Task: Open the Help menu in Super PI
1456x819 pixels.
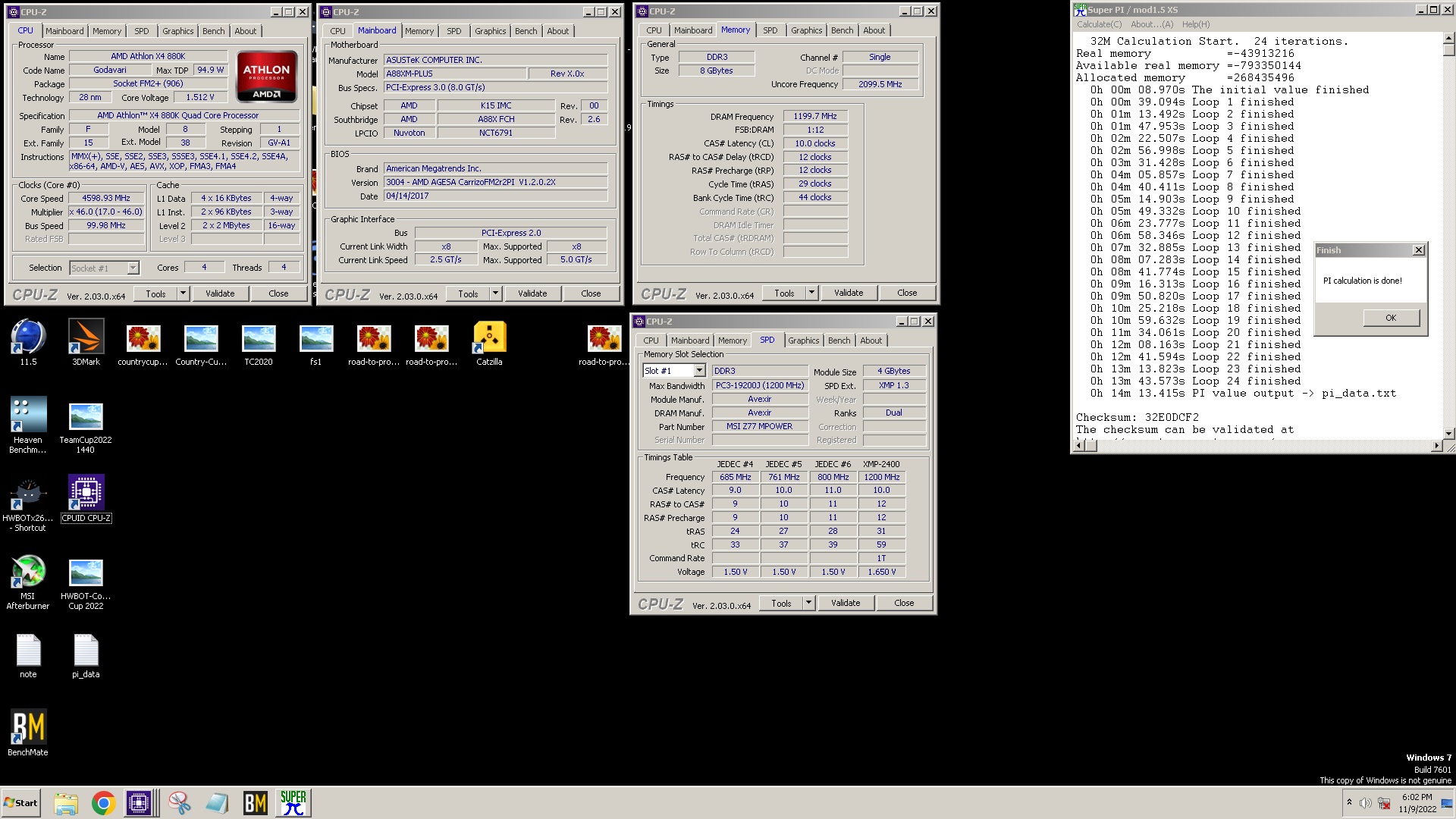Action: point(1196,24)
